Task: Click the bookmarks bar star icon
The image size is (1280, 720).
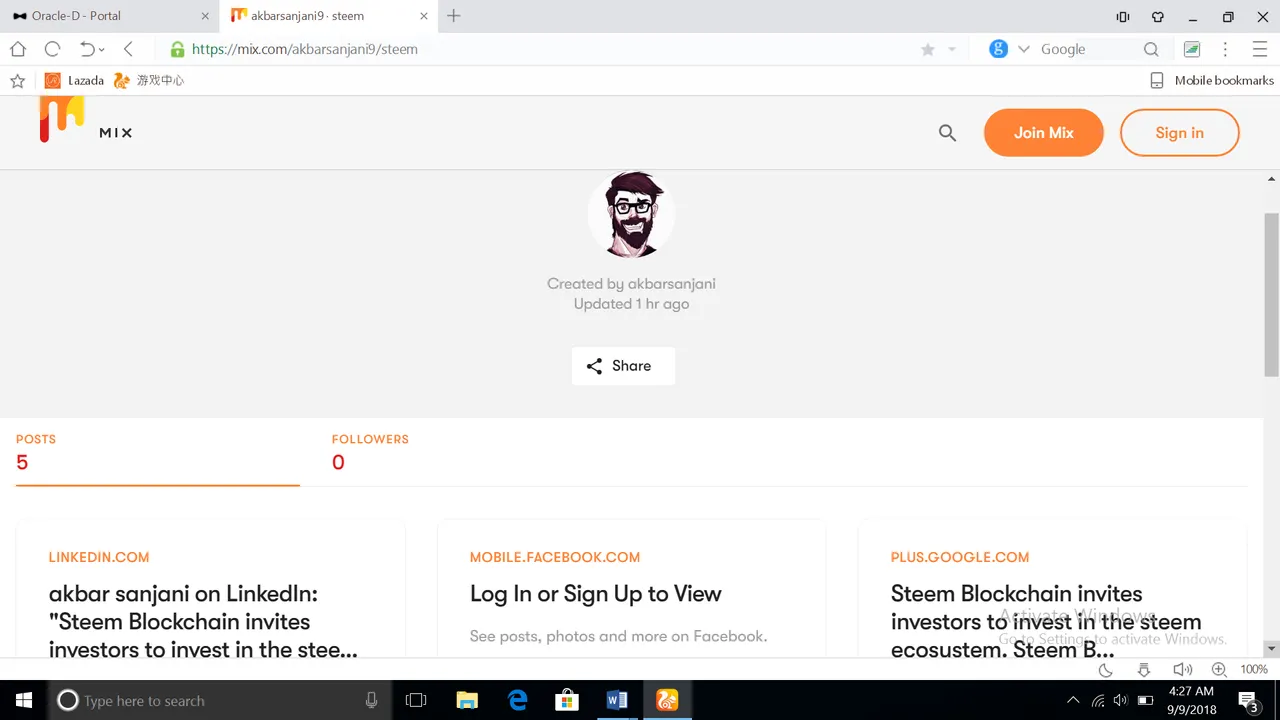Action: point(17,81)
